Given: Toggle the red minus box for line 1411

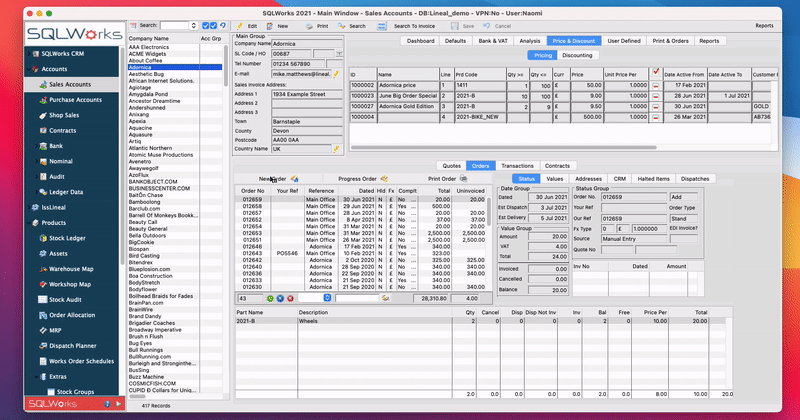Looking at the screenshot, I should point(655,88).
